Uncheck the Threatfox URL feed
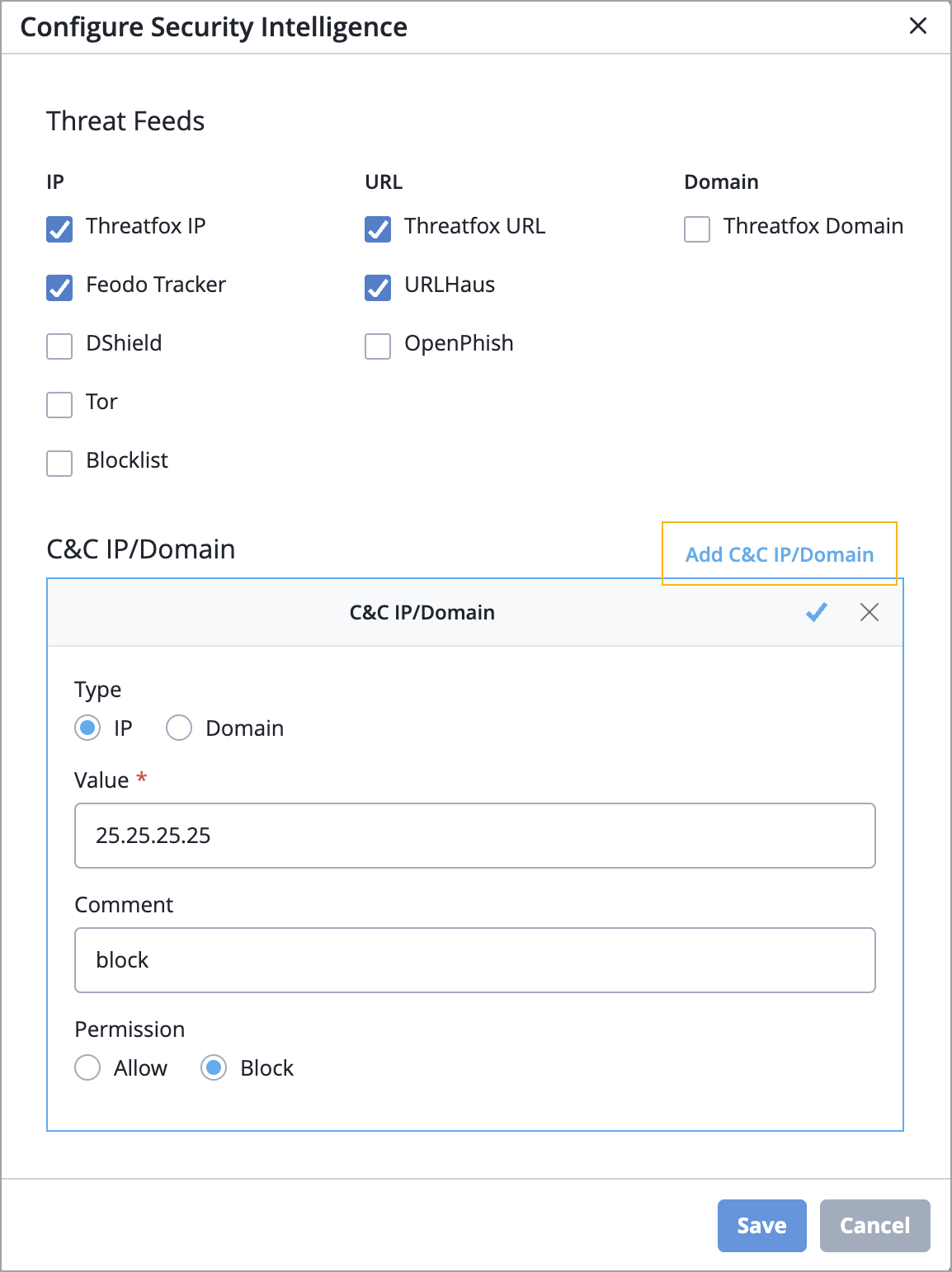This screenshot has height=1272, width=952. coord(378,229)
